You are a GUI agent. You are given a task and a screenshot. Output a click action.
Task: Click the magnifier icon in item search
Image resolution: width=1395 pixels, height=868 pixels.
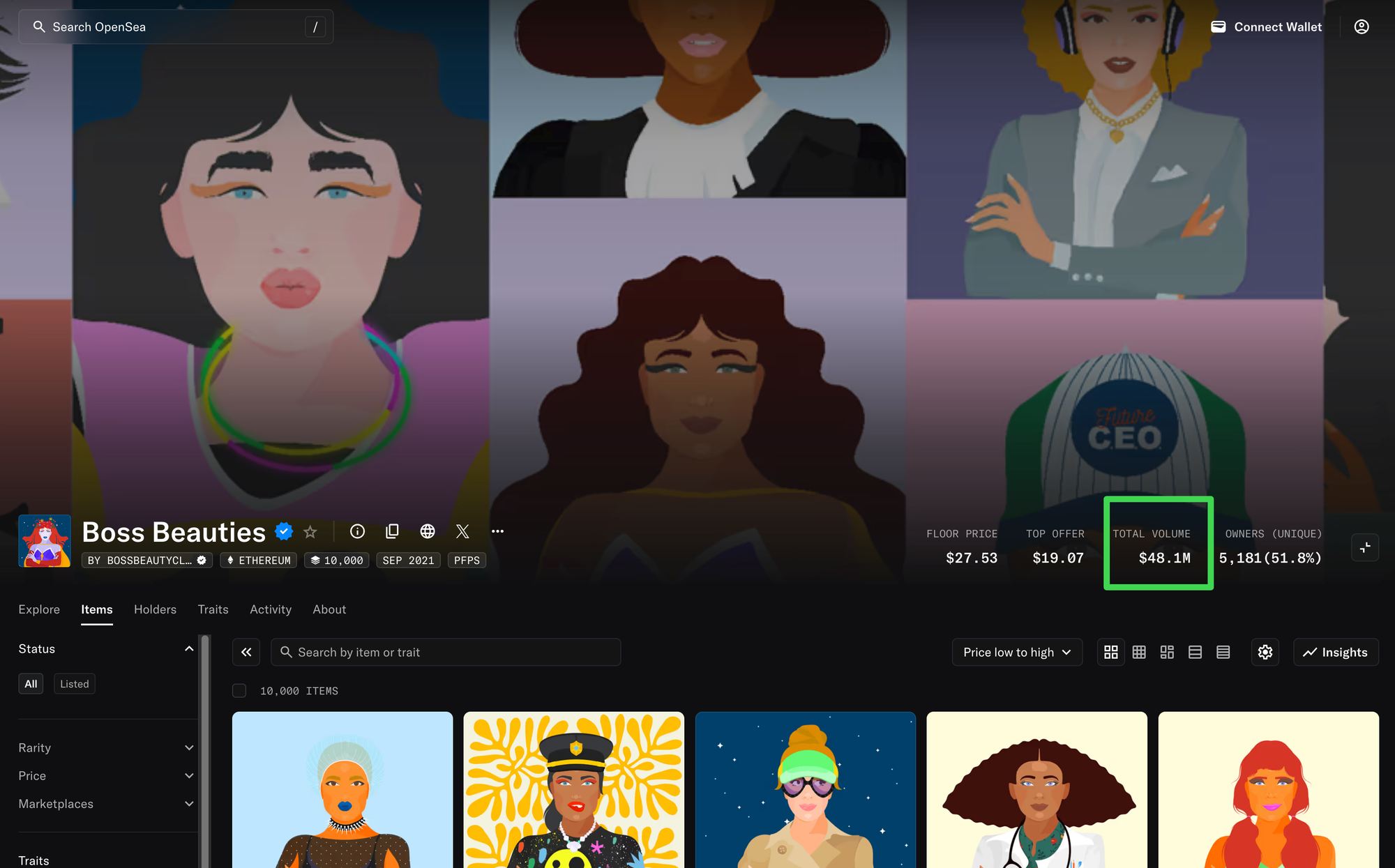286,652
